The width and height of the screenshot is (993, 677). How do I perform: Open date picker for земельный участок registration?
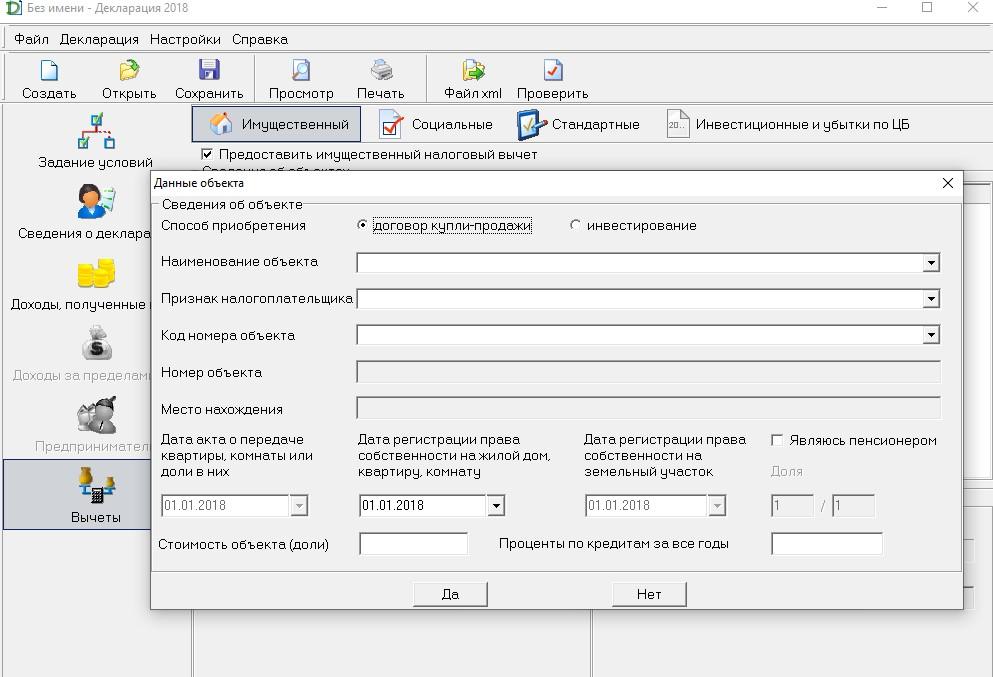[716, 505]
